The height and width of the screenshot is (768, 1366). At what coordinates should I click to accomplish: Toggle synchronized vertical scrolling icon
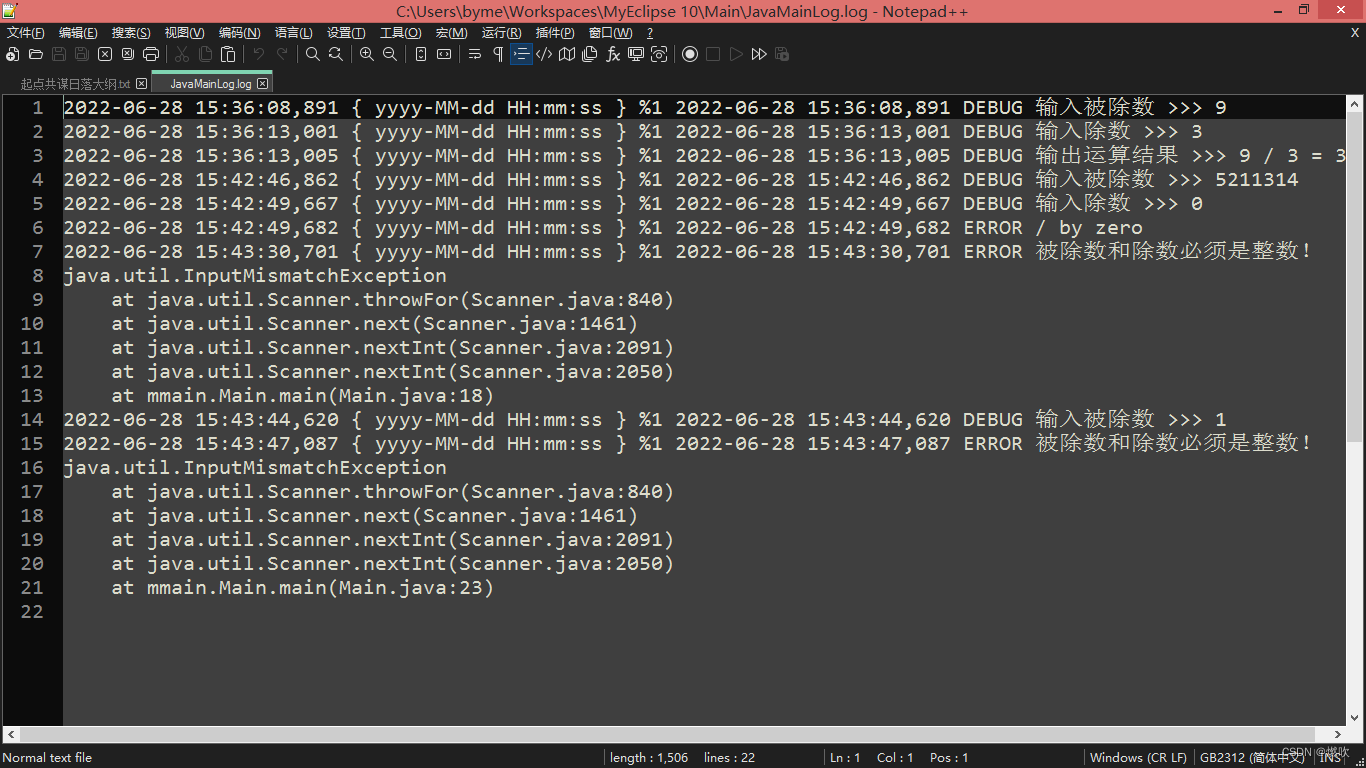click(421, 54)
